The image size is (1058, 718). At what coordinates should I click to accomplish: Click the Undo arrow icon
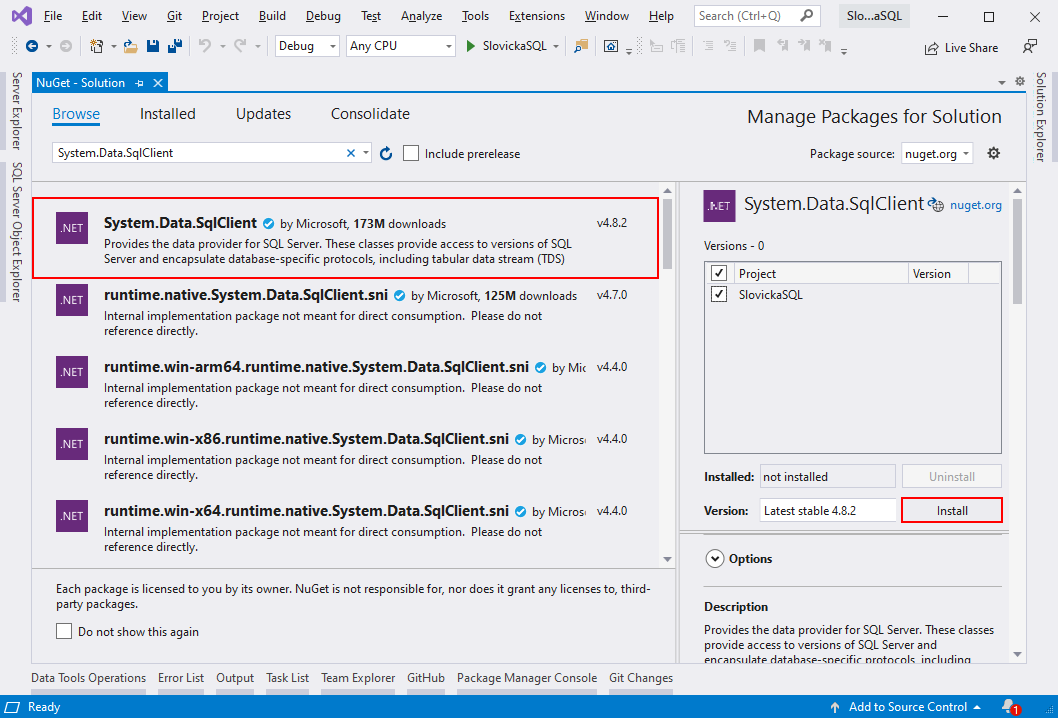tap(204, 46)
